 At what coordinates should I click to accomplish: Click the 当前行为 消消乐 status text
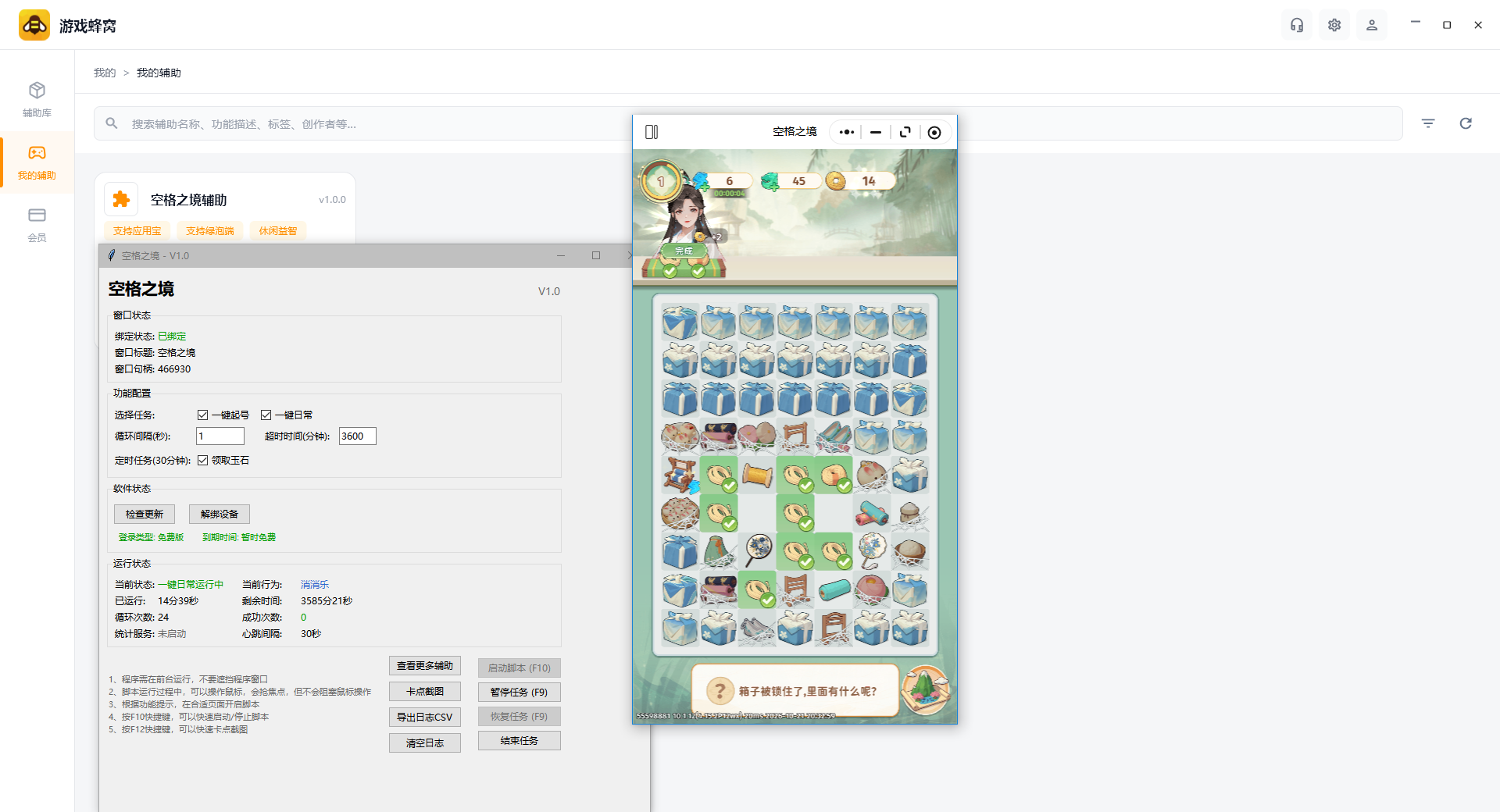pyautogui.click(x=315, y=585)
